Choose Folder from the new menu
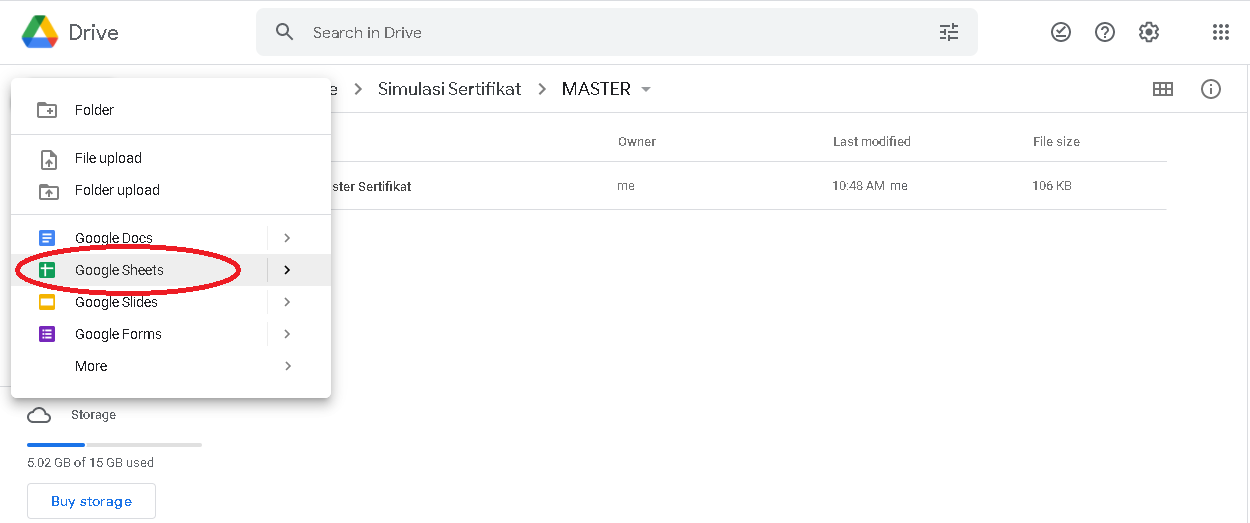The image size is (1250, 523). 171,110
